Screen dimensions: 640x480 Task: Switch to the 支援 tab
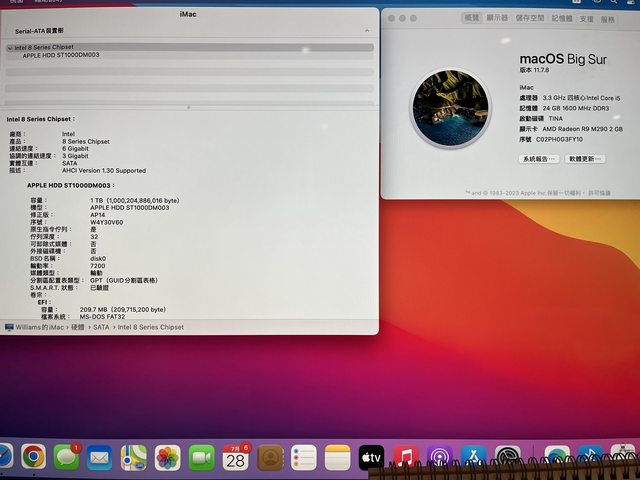(x=586, y=19)
